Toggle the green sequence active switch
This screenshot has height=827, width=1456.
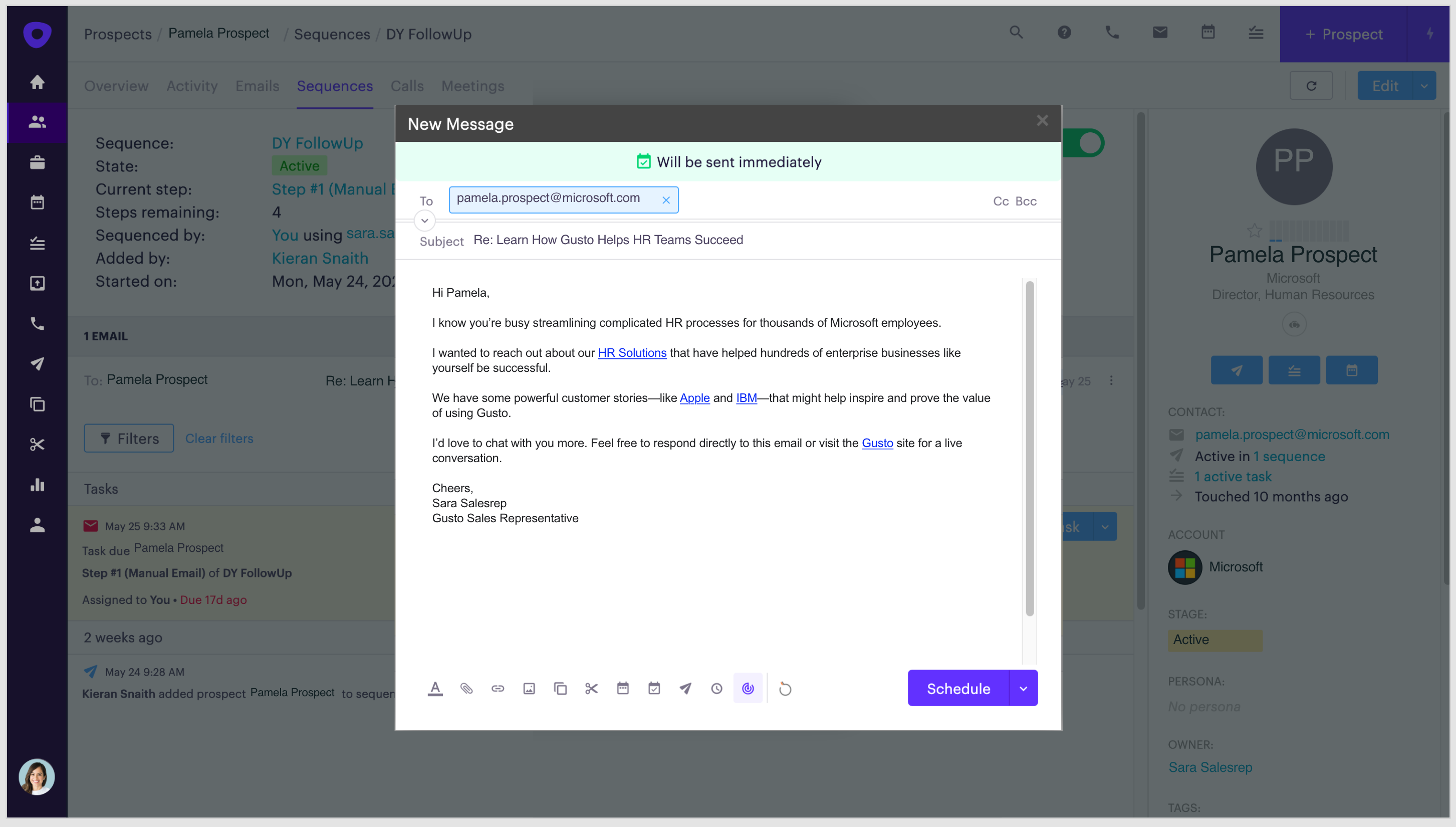(1084, 143)
